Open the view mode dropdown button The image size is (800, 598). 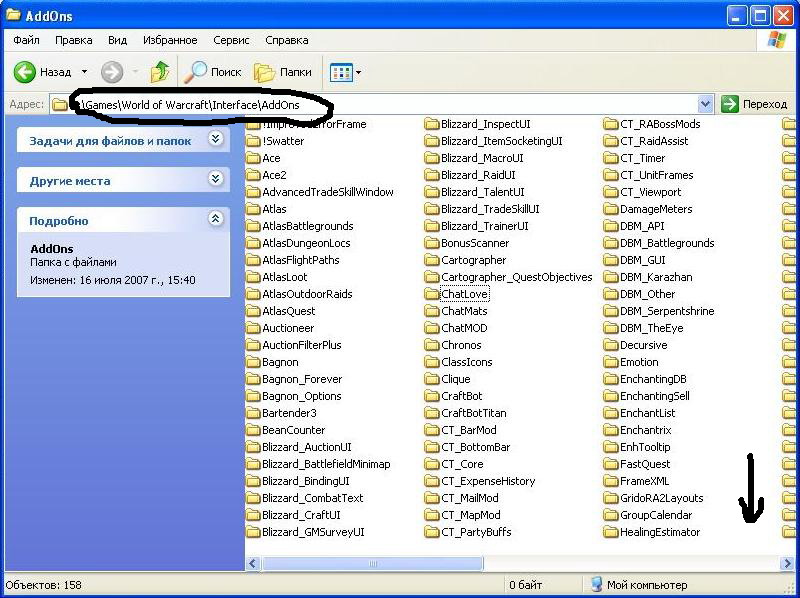(x=345, y=72)
